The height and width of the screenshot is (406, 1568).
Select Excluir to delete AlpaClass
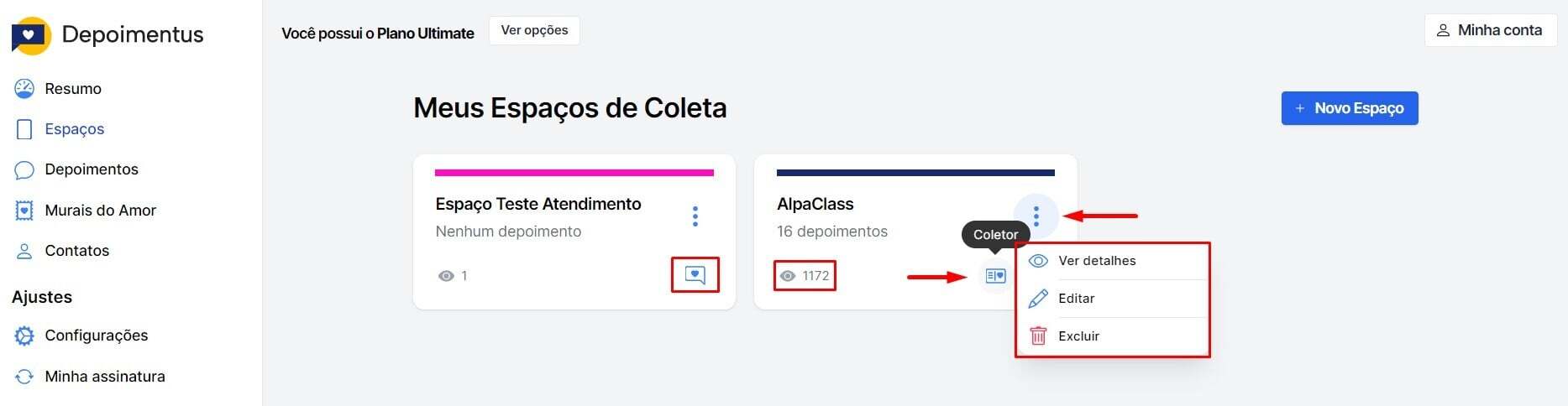[x=1078, y=336]
